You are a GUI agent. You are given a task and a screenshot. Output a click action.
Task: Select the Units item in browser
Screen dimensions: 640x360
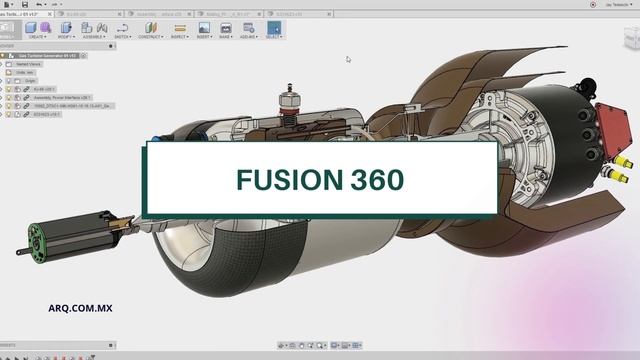point(25,73)
